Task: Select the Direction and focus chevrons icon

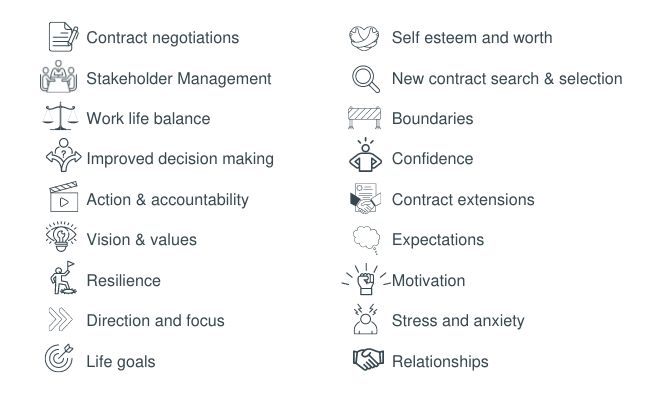Action: [60, 319]
